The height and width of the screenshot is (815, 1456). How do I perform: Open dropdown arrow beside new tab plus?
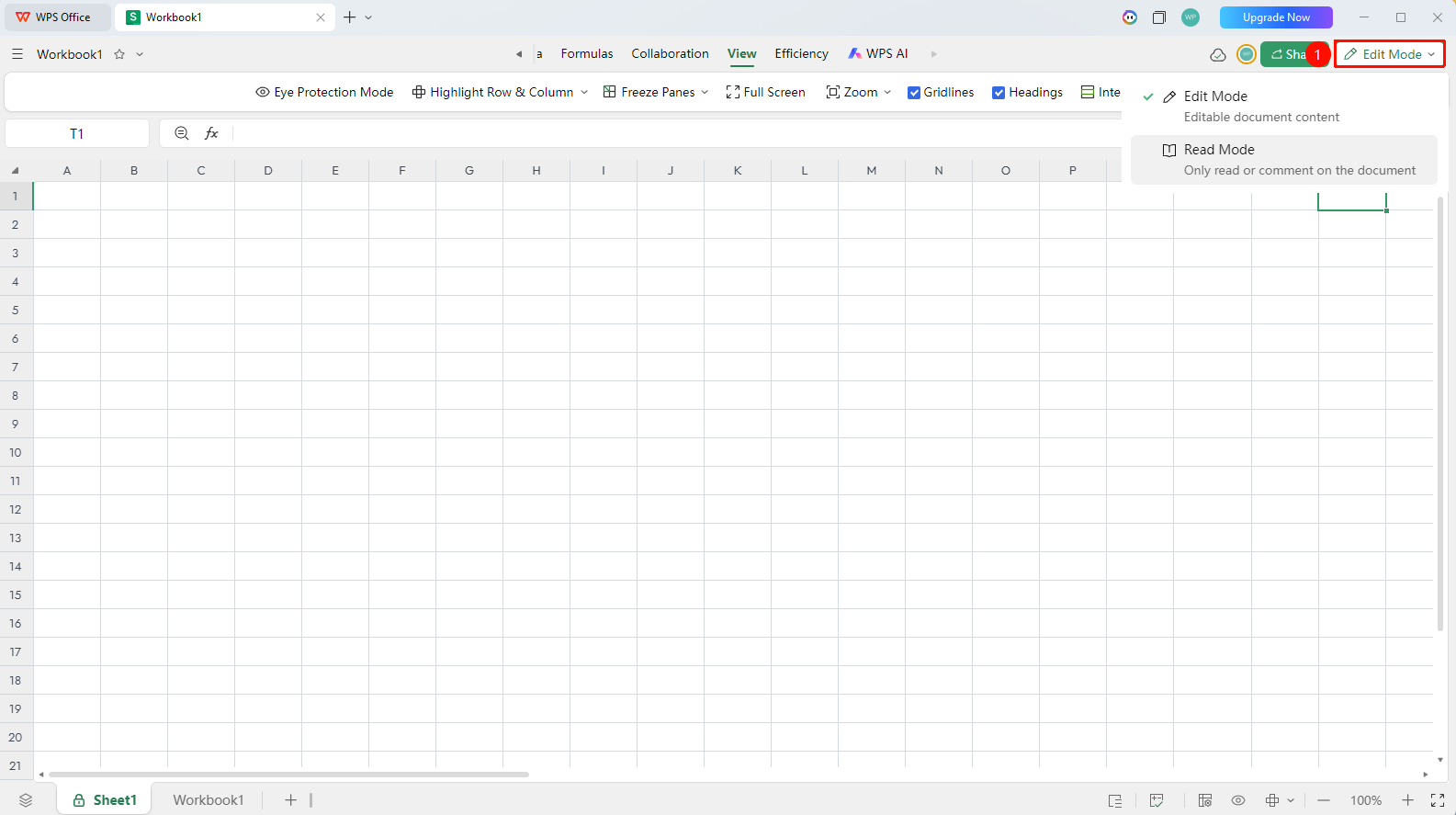pos(368,17)
